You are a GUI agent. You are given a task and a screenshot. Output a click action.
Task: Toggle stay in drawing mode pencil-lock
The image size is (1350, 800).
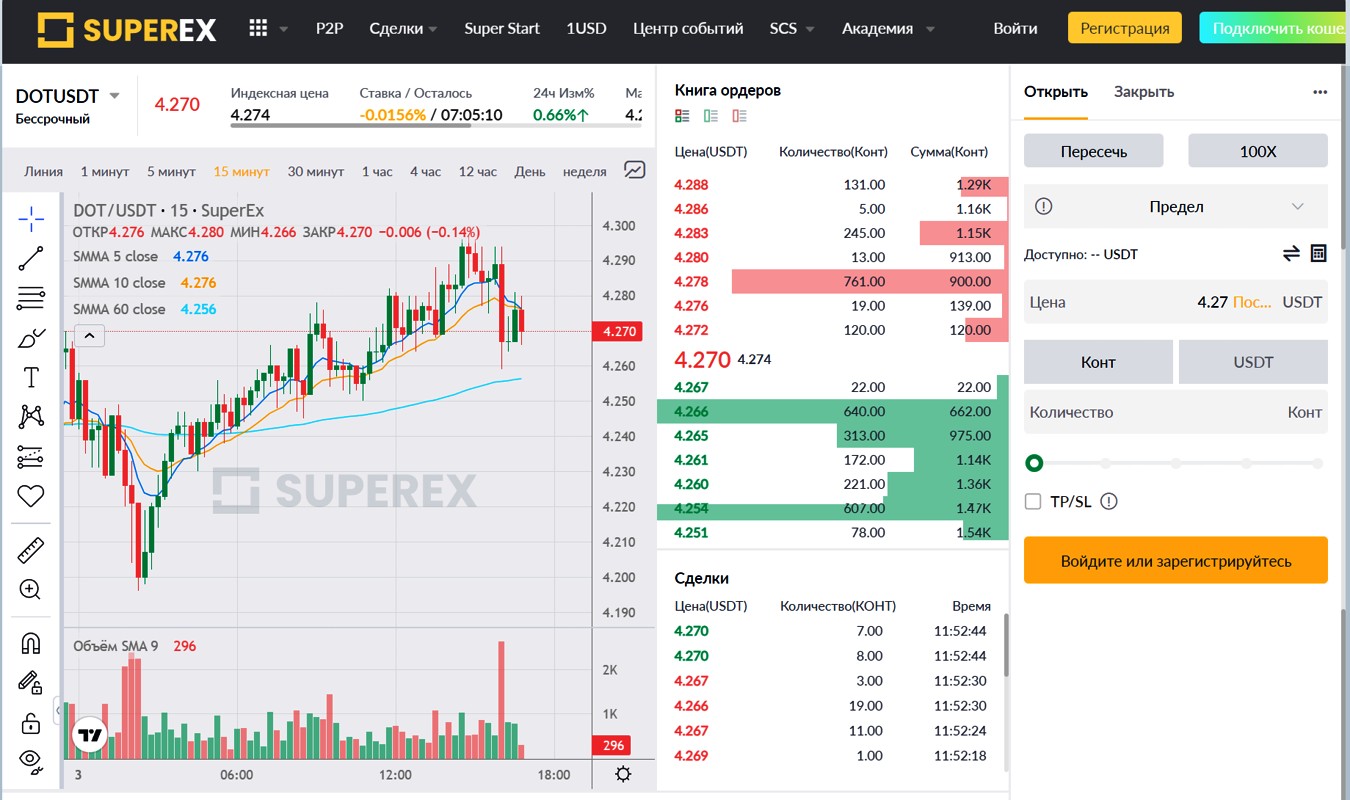(x=31, y=683)
